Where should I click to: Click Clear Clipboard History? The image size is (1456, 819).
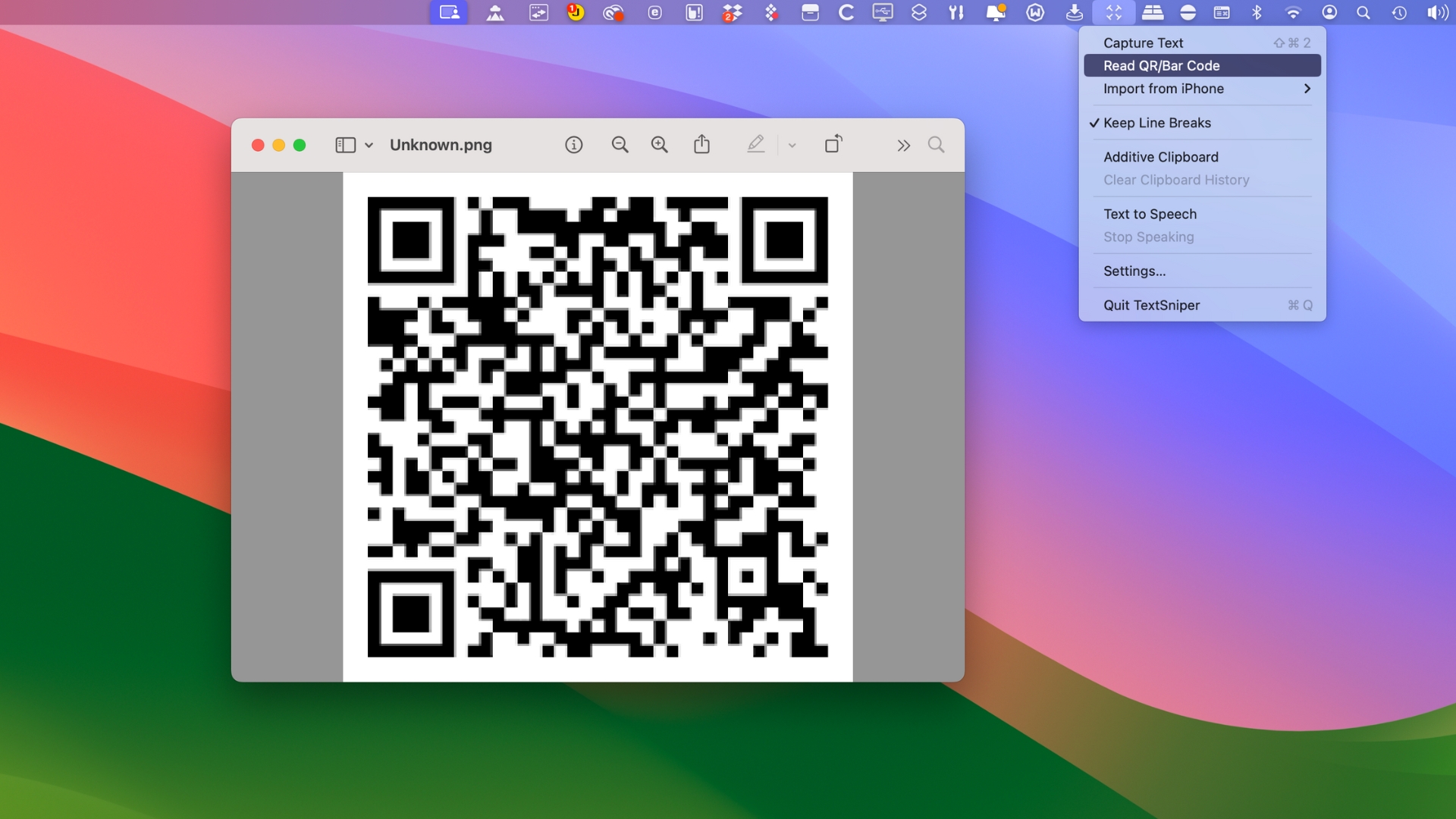1202,180
